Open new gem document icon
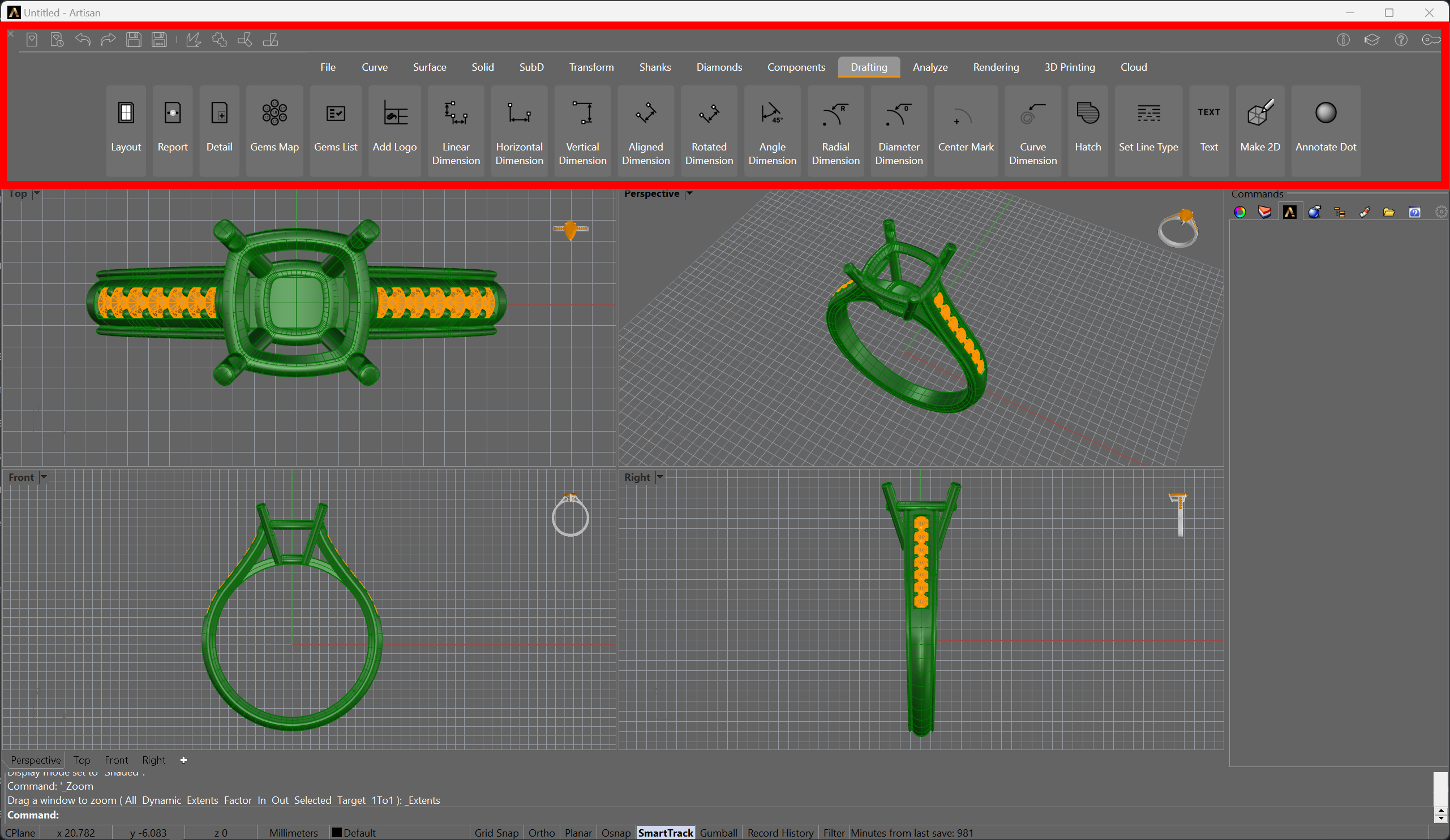 (x=32, y=40)
